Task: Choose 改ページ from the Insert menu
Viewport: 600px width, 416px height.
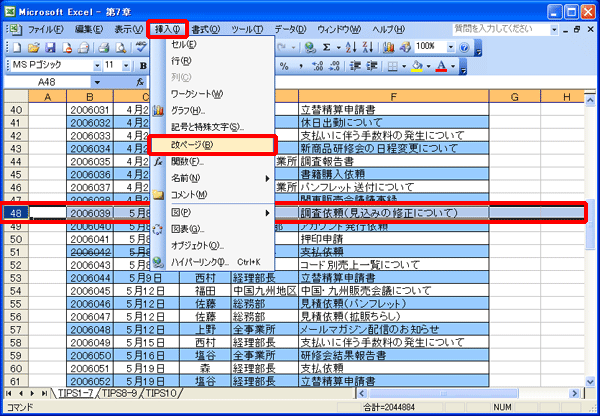Action: (x=212, y=145)
